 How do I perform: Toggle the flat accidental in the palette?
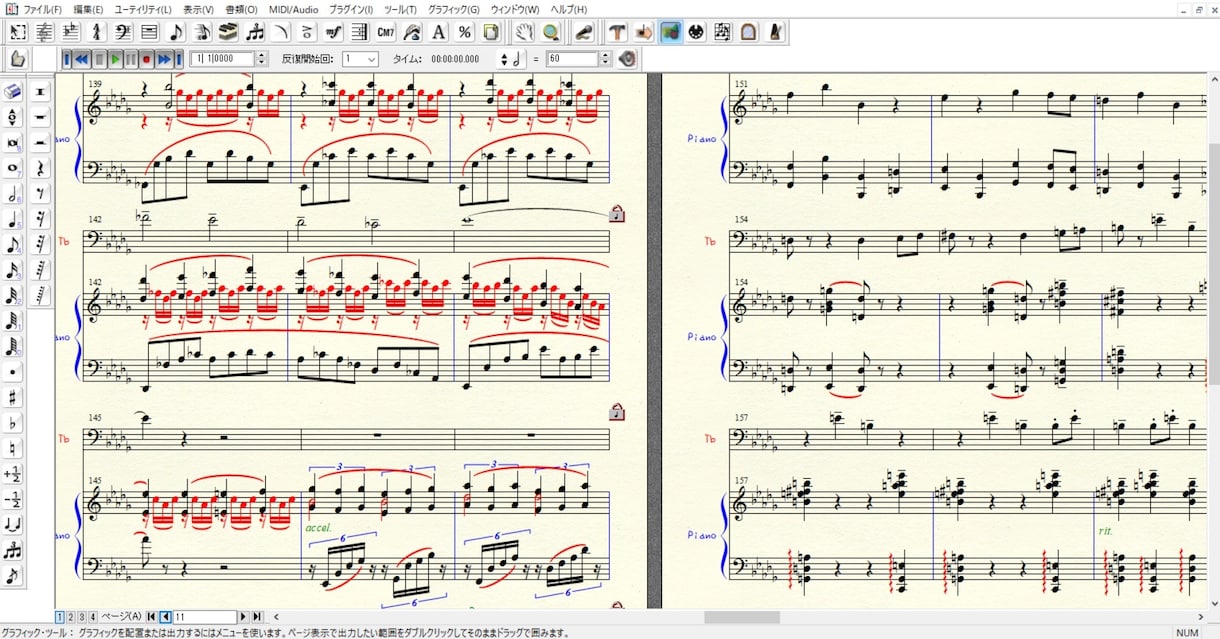pos(13,423)
